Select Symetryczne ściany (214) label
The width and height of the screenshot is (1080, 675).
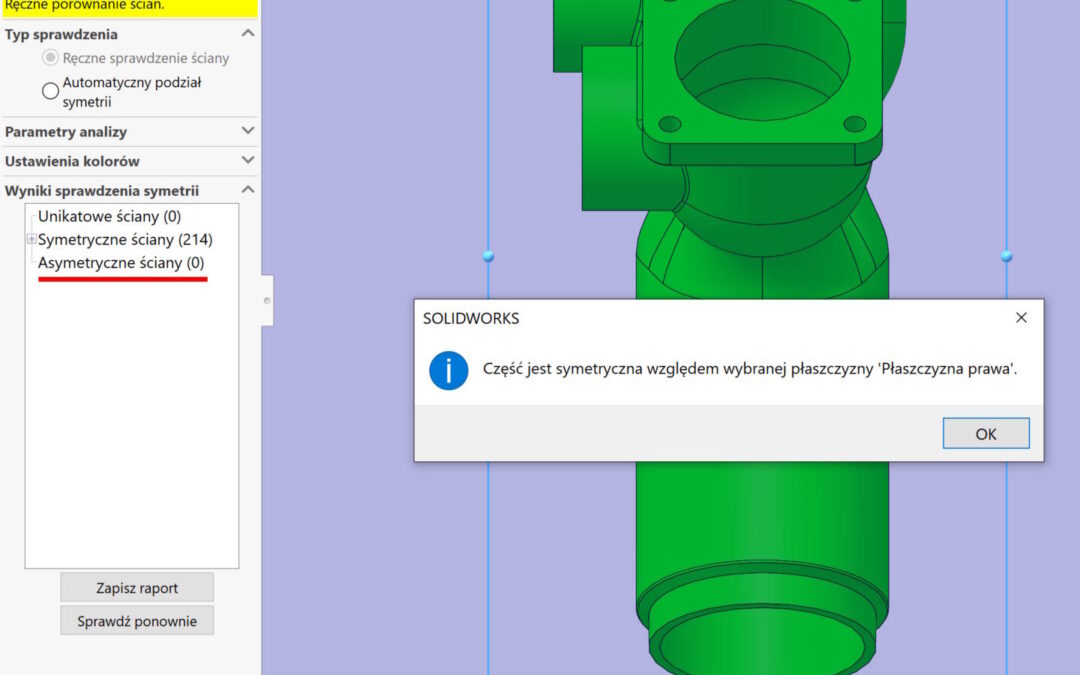(x=125, y=239)
